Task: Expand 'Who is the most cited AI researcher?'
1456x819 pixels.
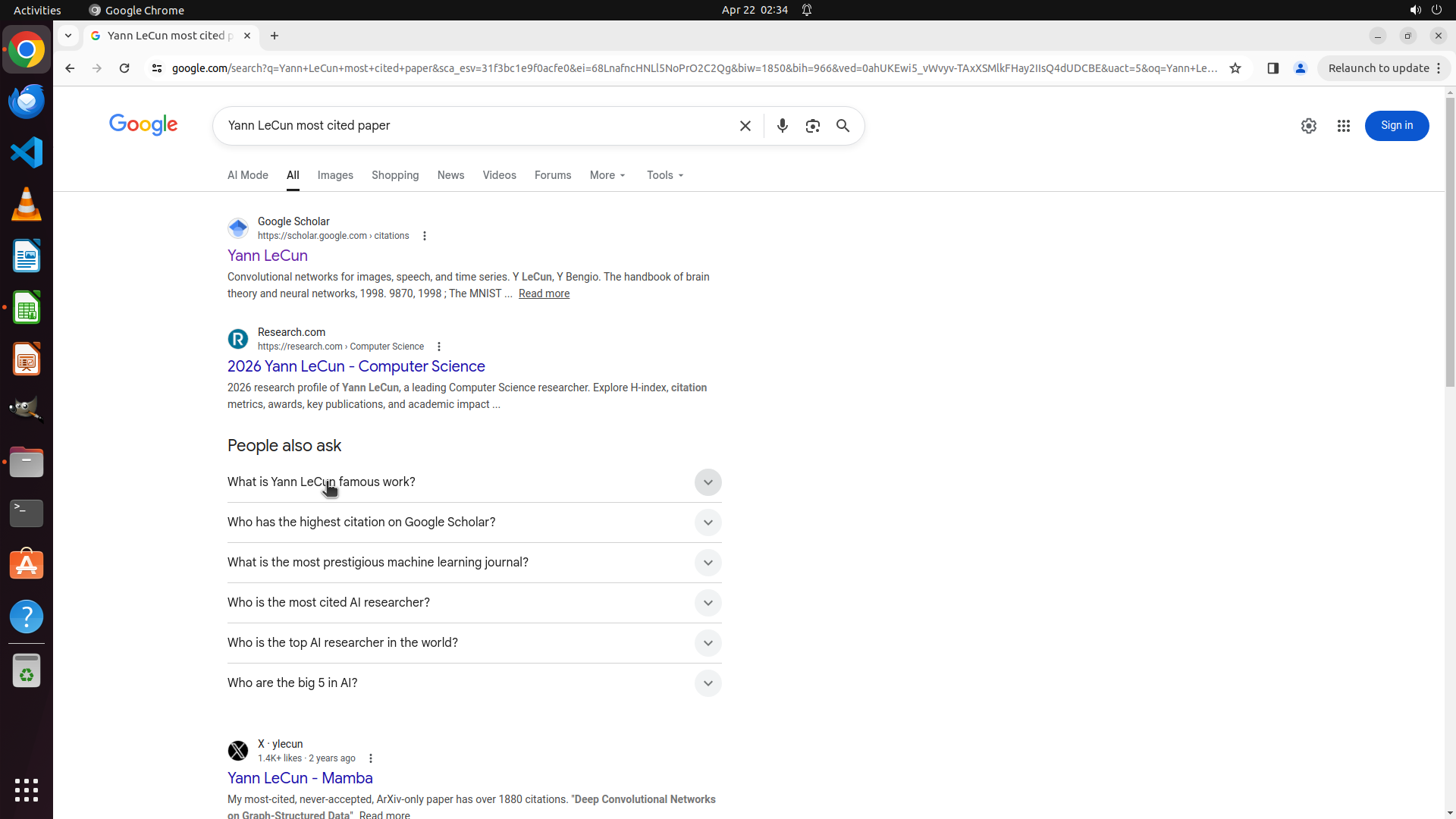Action: [708, 603]
